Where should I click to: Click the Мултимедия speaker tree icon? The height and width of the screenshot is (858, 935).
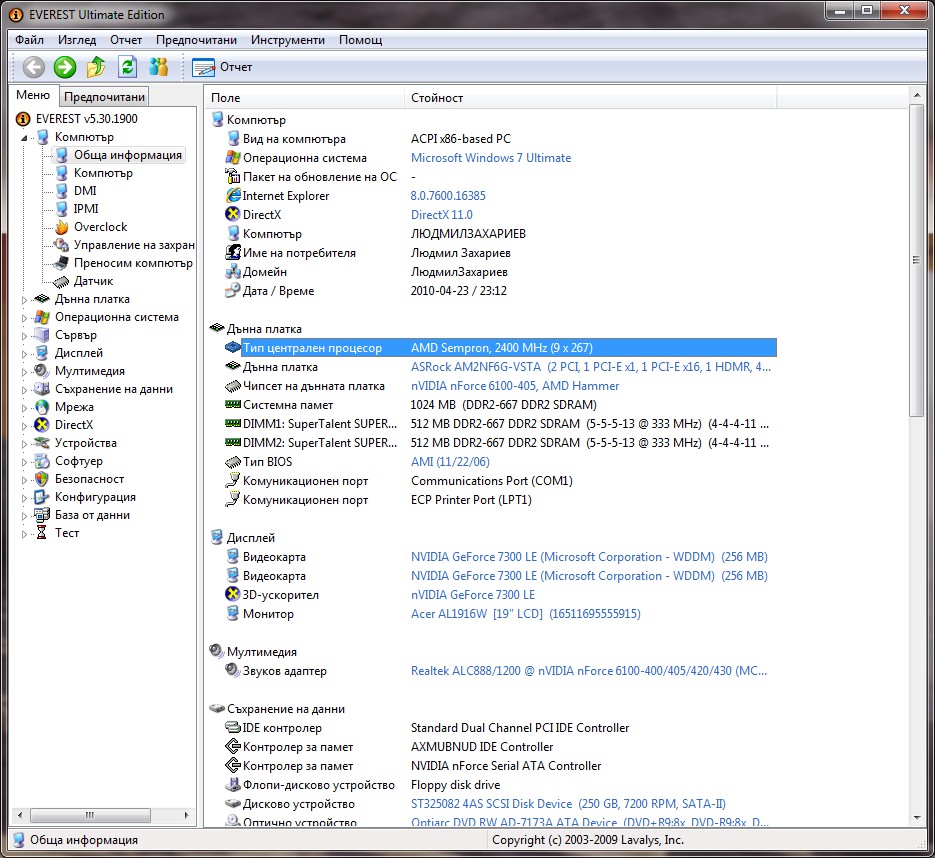pyautogui.click(x=42, y=371)
